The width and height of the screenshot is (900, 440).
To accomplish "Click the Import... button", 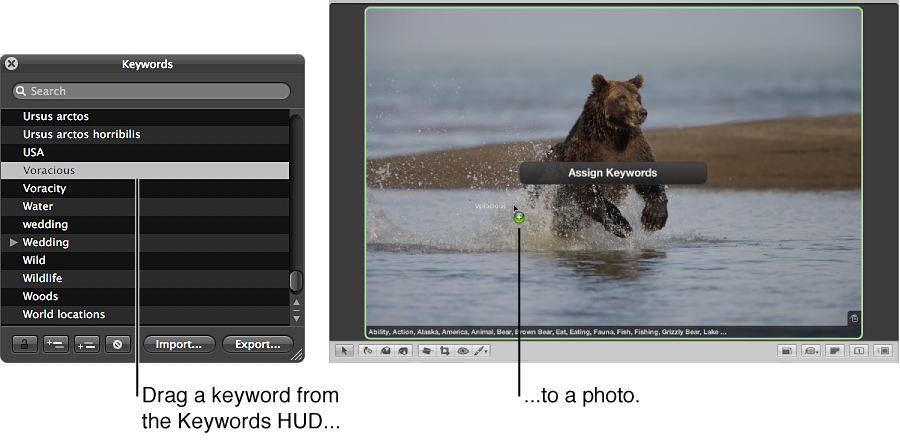I will [179, 344].
